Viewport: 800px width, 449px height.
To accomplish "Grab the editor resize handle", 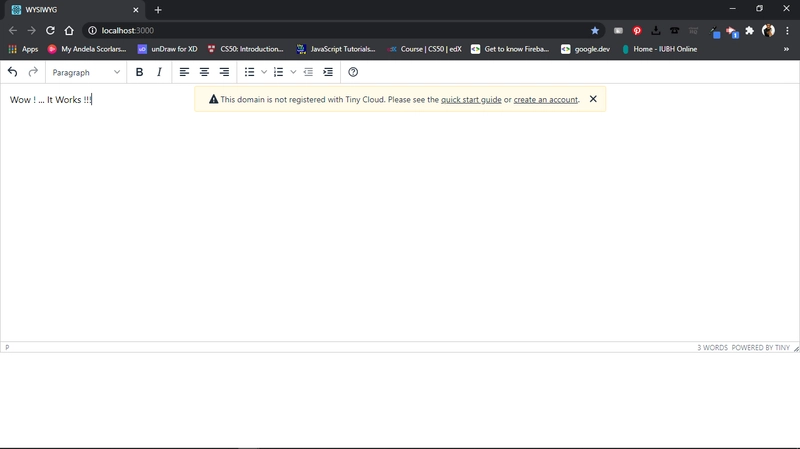I will pos(796,348).
